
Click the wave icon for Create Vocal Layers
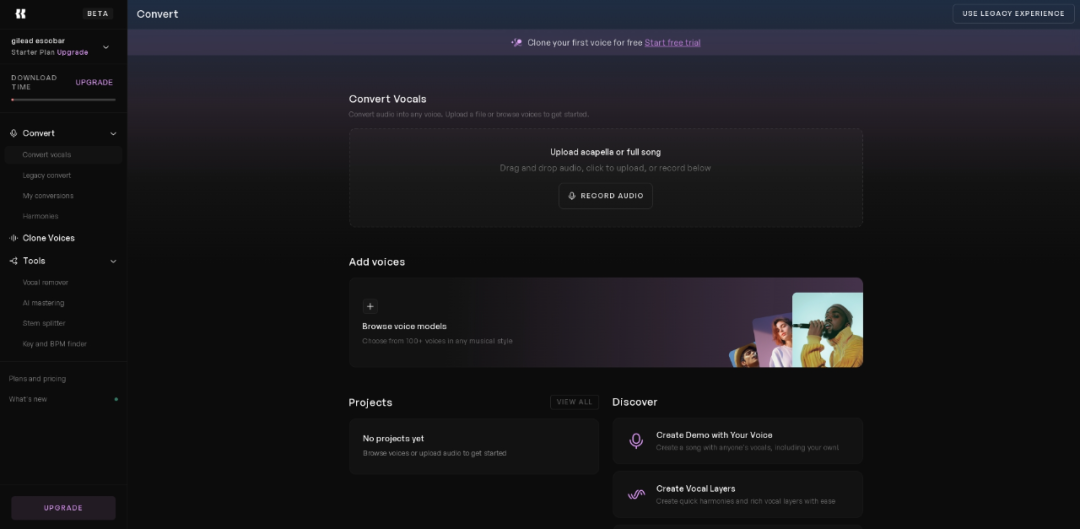[636, 494]
